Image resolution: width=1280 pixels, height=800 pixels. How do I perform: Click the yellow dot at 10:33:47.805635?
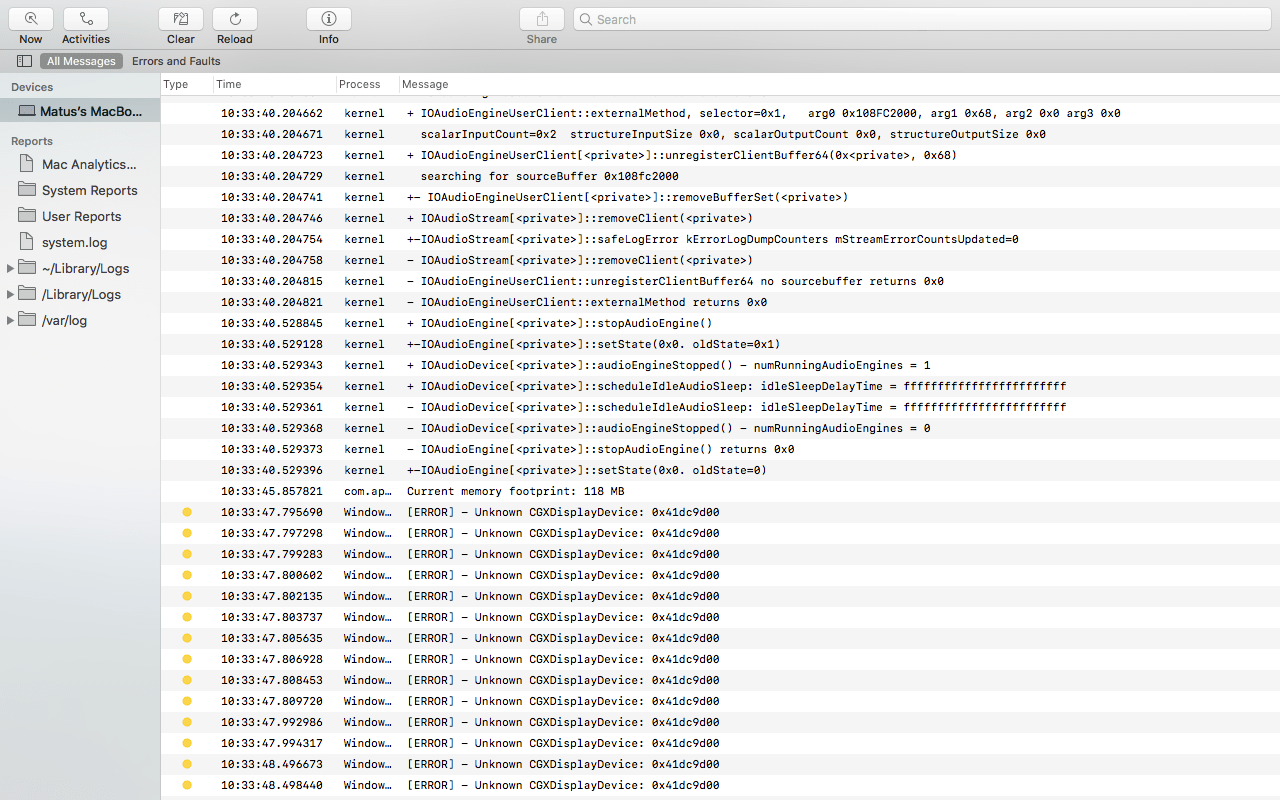187,638
